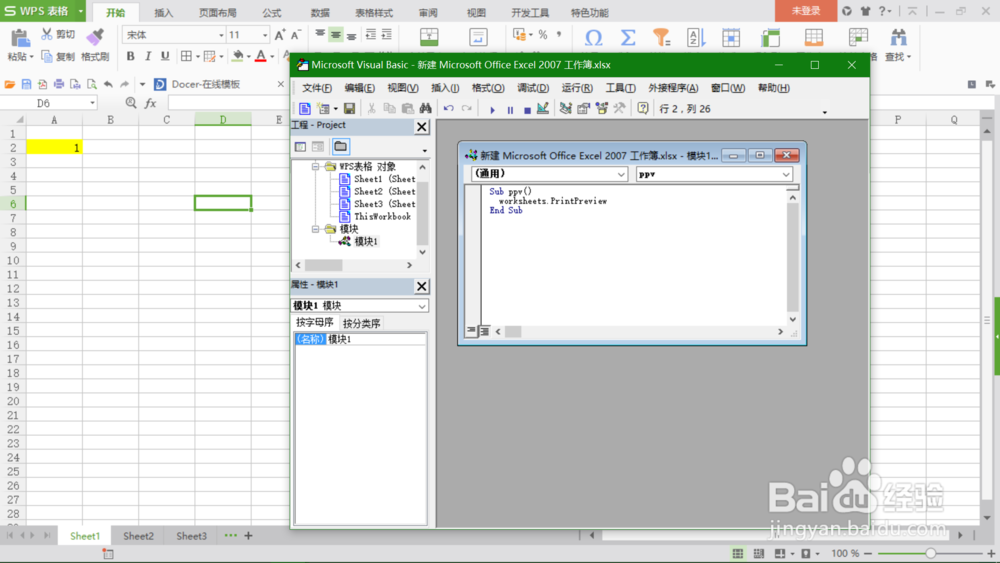Open the font name dropdown showing 宋体

pos(221,35)
